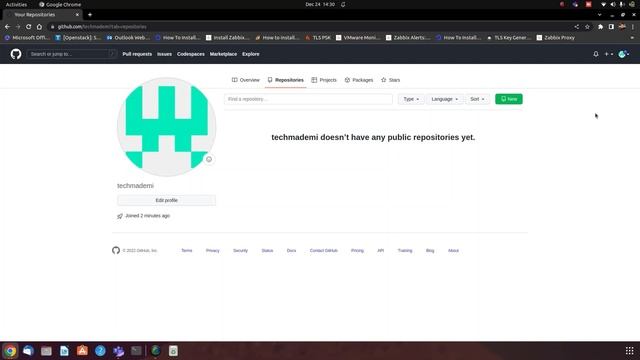The width and height of the screenshot is (640, 360).
Task: Switch to the Projects tab
Action: (324, 80)
